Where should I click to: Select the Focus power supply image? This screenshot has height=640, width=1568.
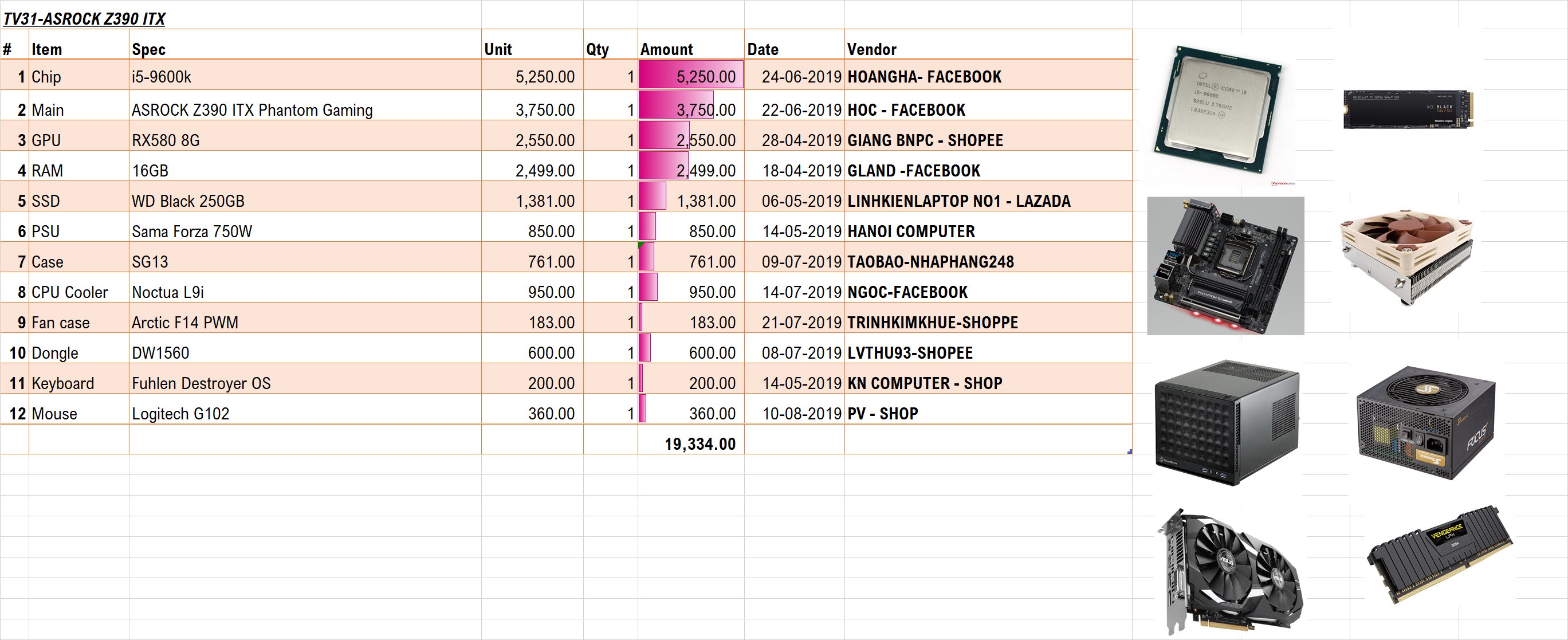click(x=1425, y=423)
